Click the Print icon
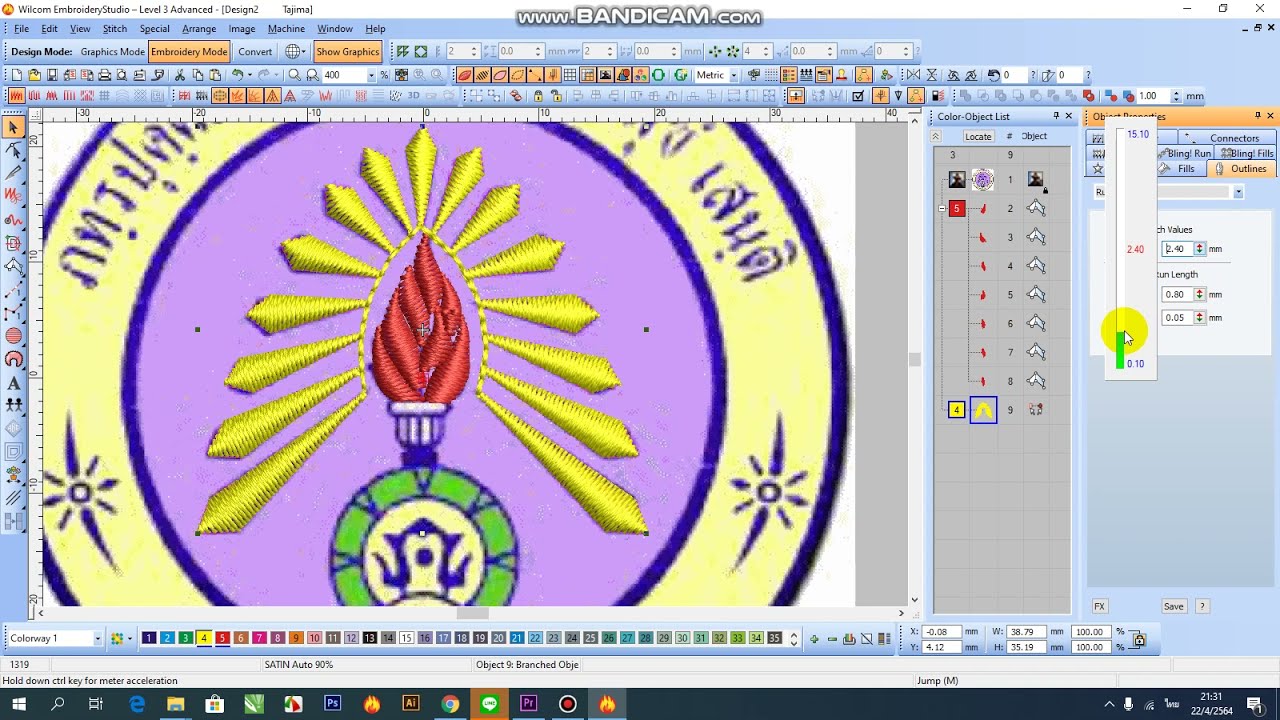The image size is (1280, 720). point(104,75)
